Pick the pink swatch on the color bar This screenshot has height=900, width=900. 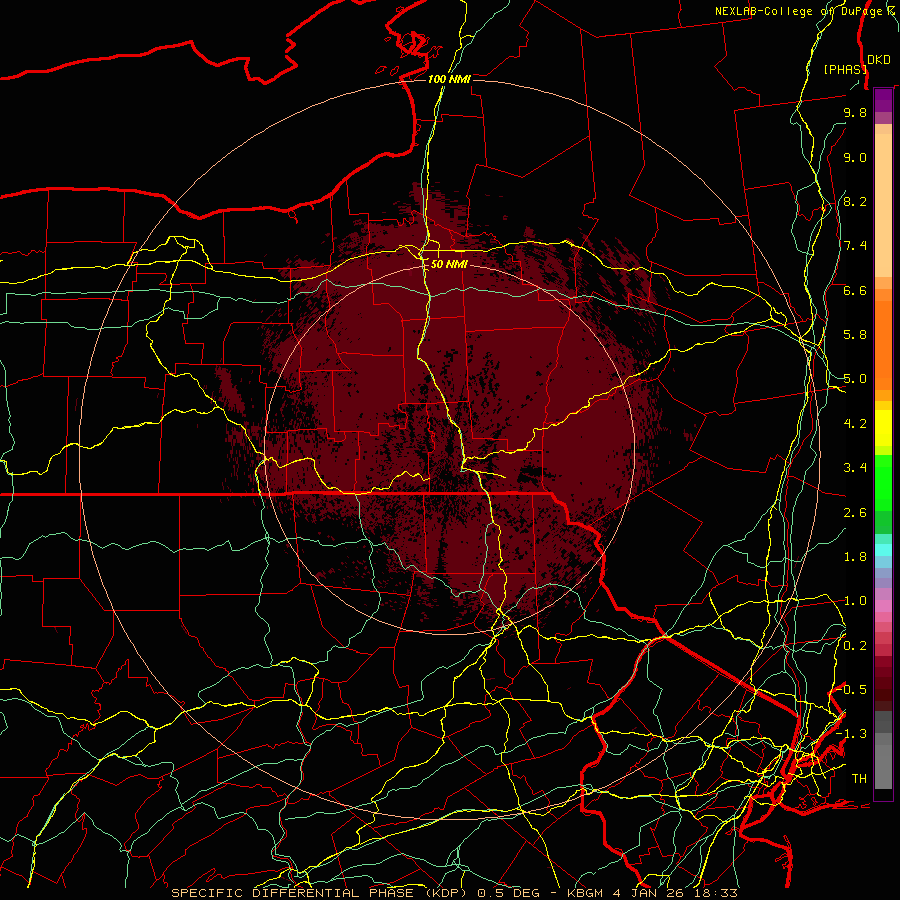883,606
